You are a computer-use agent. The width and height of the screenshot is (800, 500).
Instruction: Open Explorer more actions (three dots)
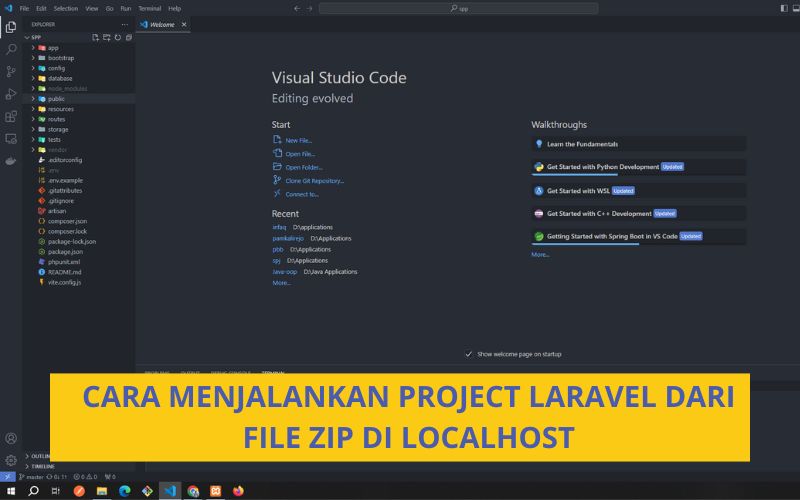pos(125,24)
